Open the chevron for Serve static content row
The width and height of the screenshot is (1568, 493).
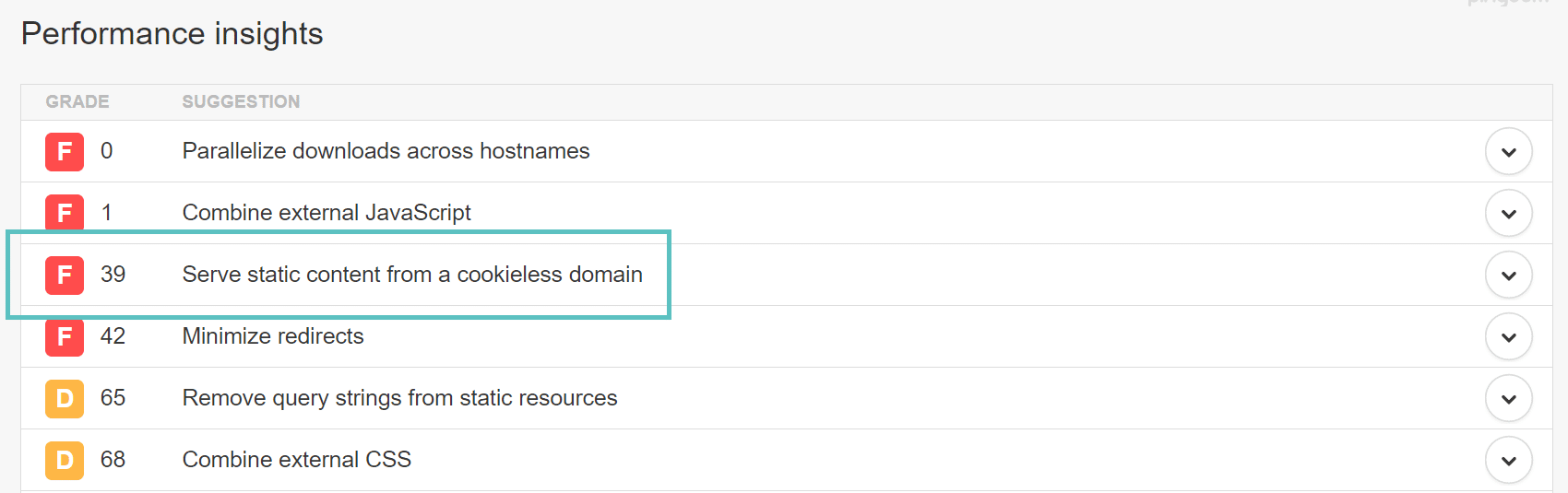click(1508, 275)
